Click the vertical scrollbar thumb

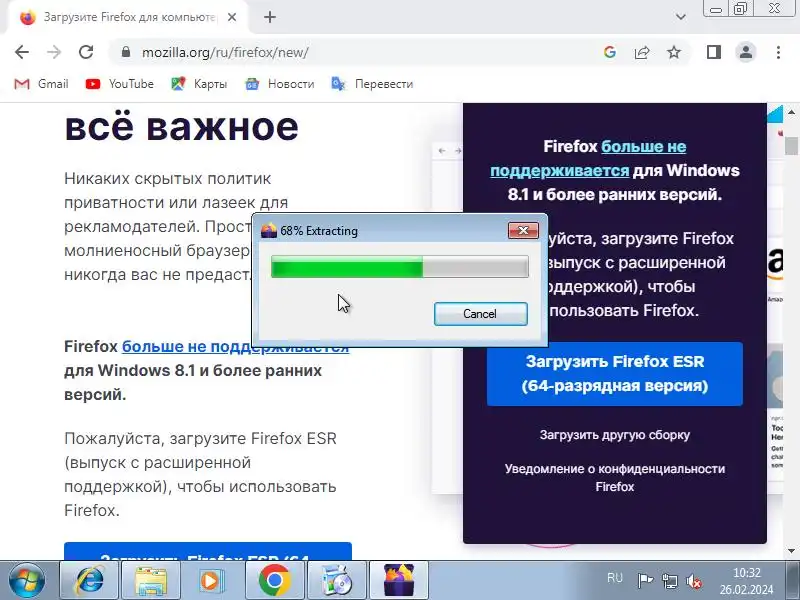tap(791, 146)
